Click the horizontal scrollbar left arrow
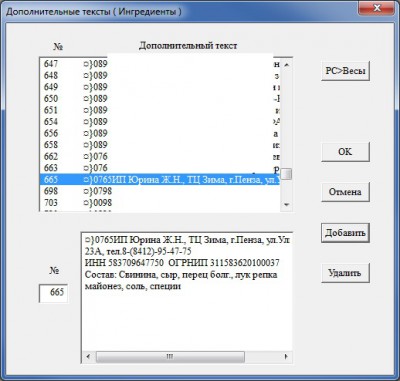Screen dimensions: 400x381 [x=88, y=357]
